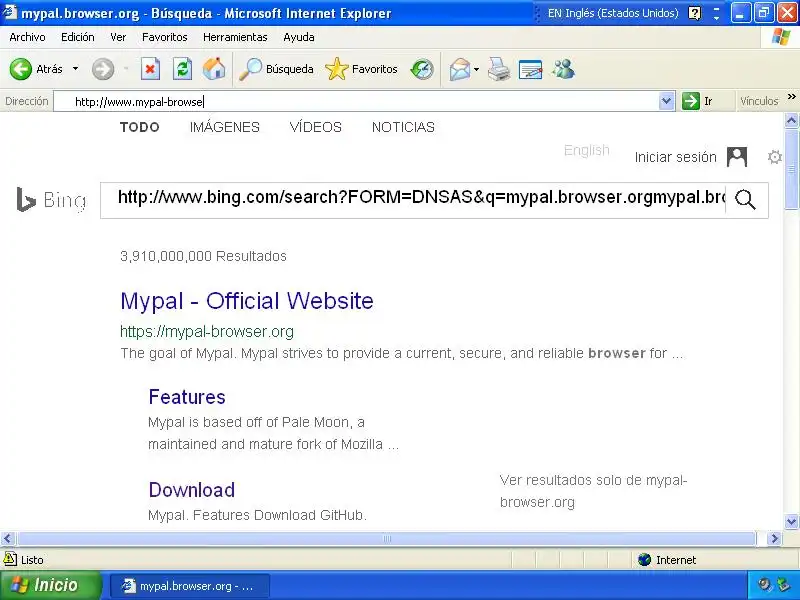Screen dimensions: 800x600
Task: Open the Búsqueda search panel
Action: click(276, 69)
